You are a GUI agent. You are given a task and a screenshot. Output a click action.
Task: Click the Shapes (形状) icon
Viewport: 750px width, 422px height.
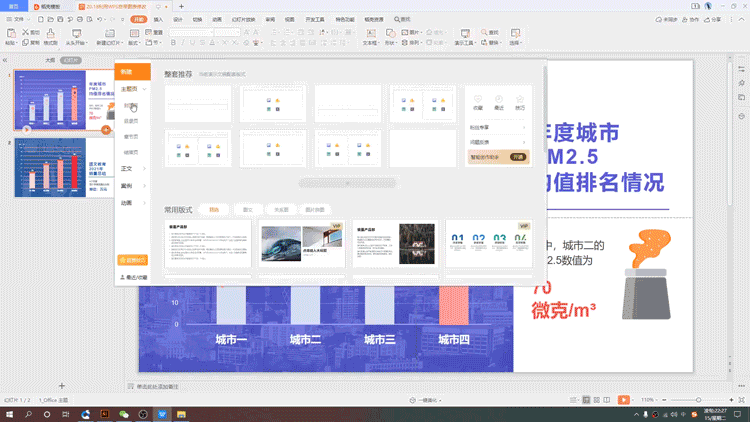391,33
